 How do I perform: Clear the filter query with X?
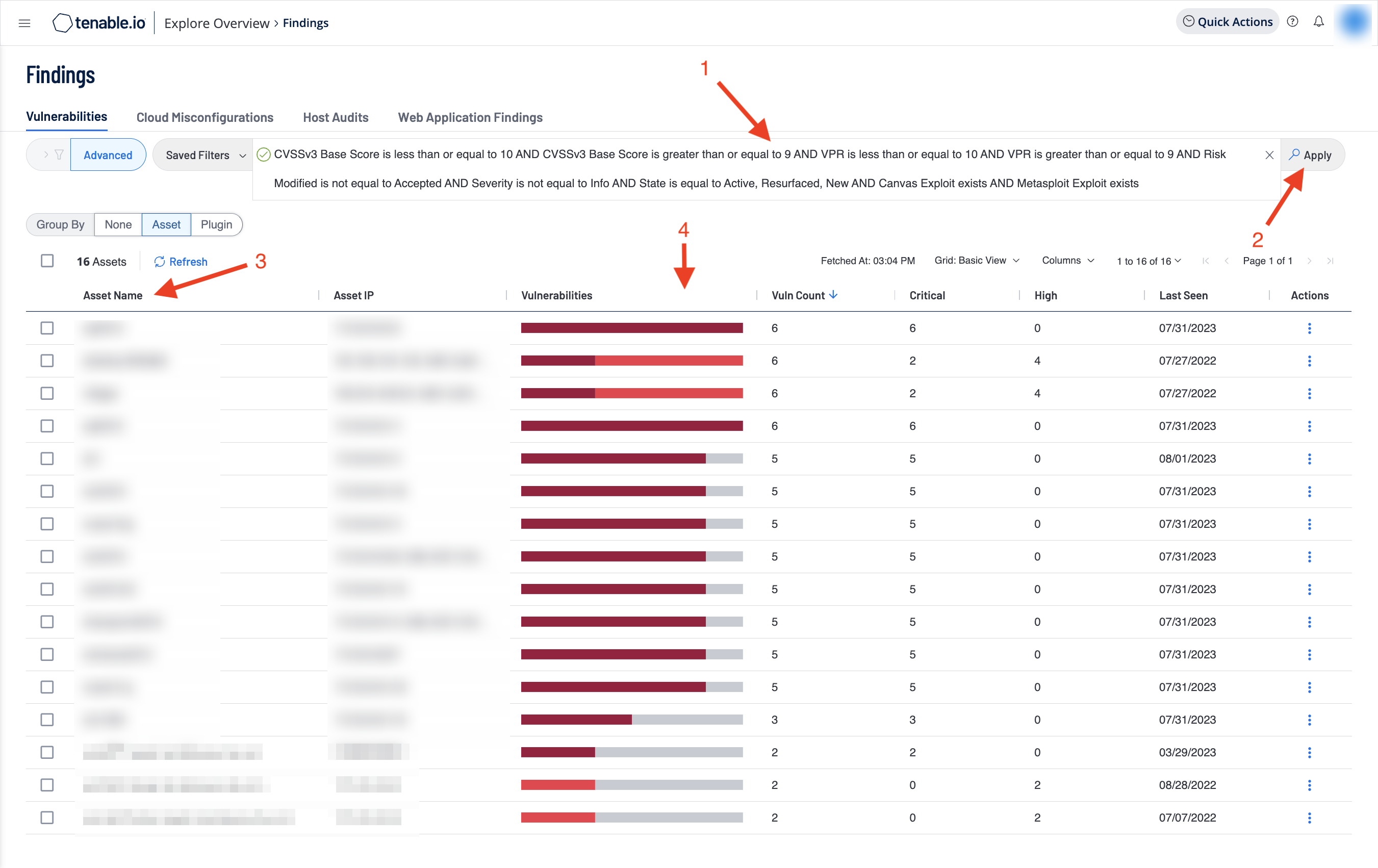pos(1269,155)
